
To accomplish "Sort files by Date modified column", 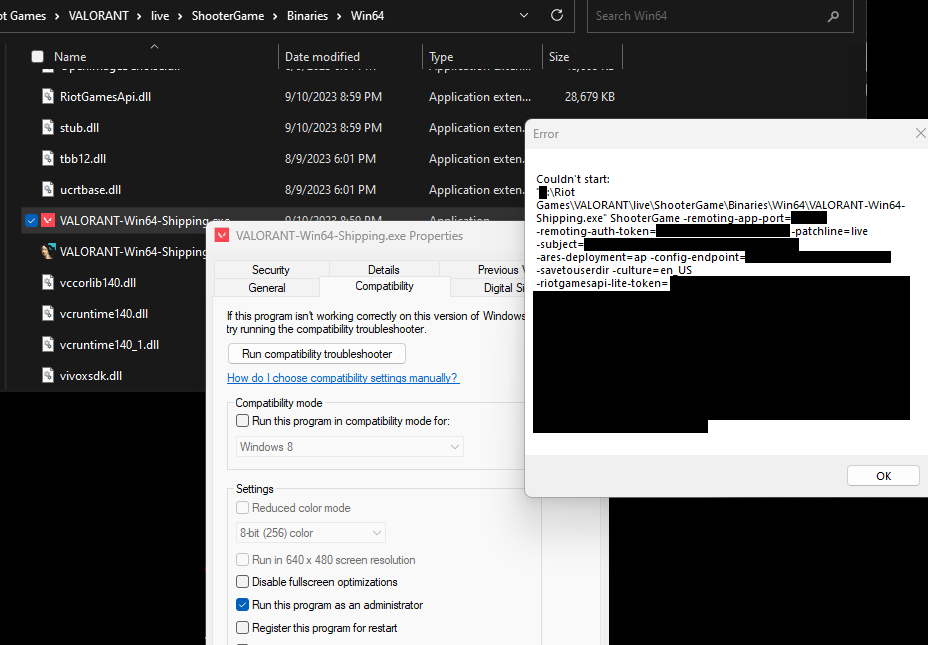I will [322, 57].
